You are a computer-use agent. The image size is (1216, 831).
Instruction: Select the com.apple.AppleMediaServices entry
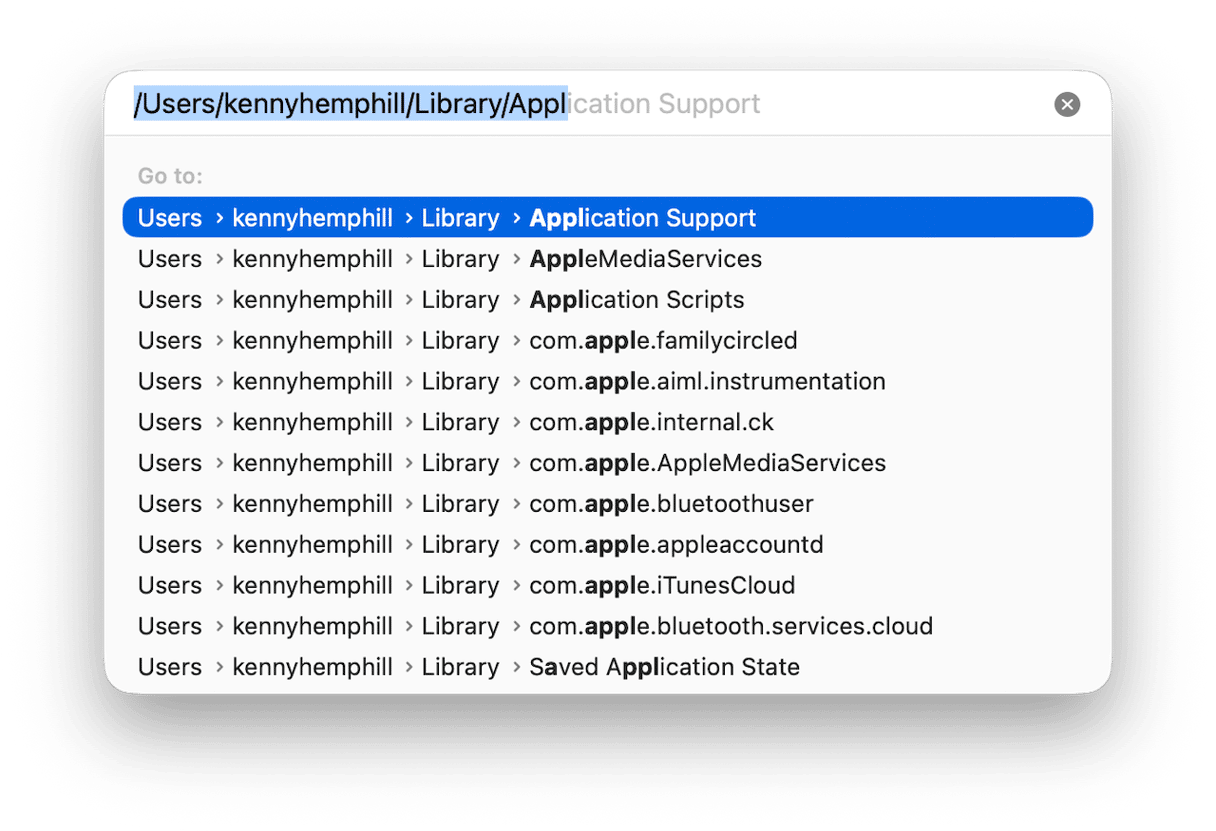707,462
